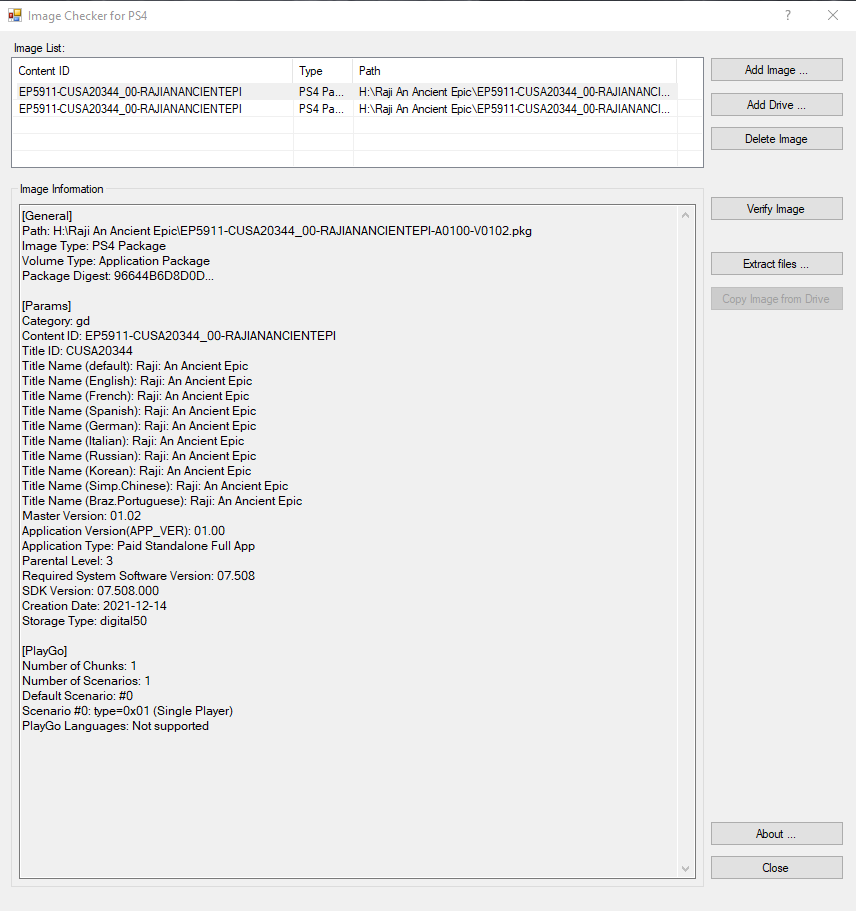The image size is (856, 911).
Task: Click the Title Name (Russian) line
Action: tap(139, 456)
